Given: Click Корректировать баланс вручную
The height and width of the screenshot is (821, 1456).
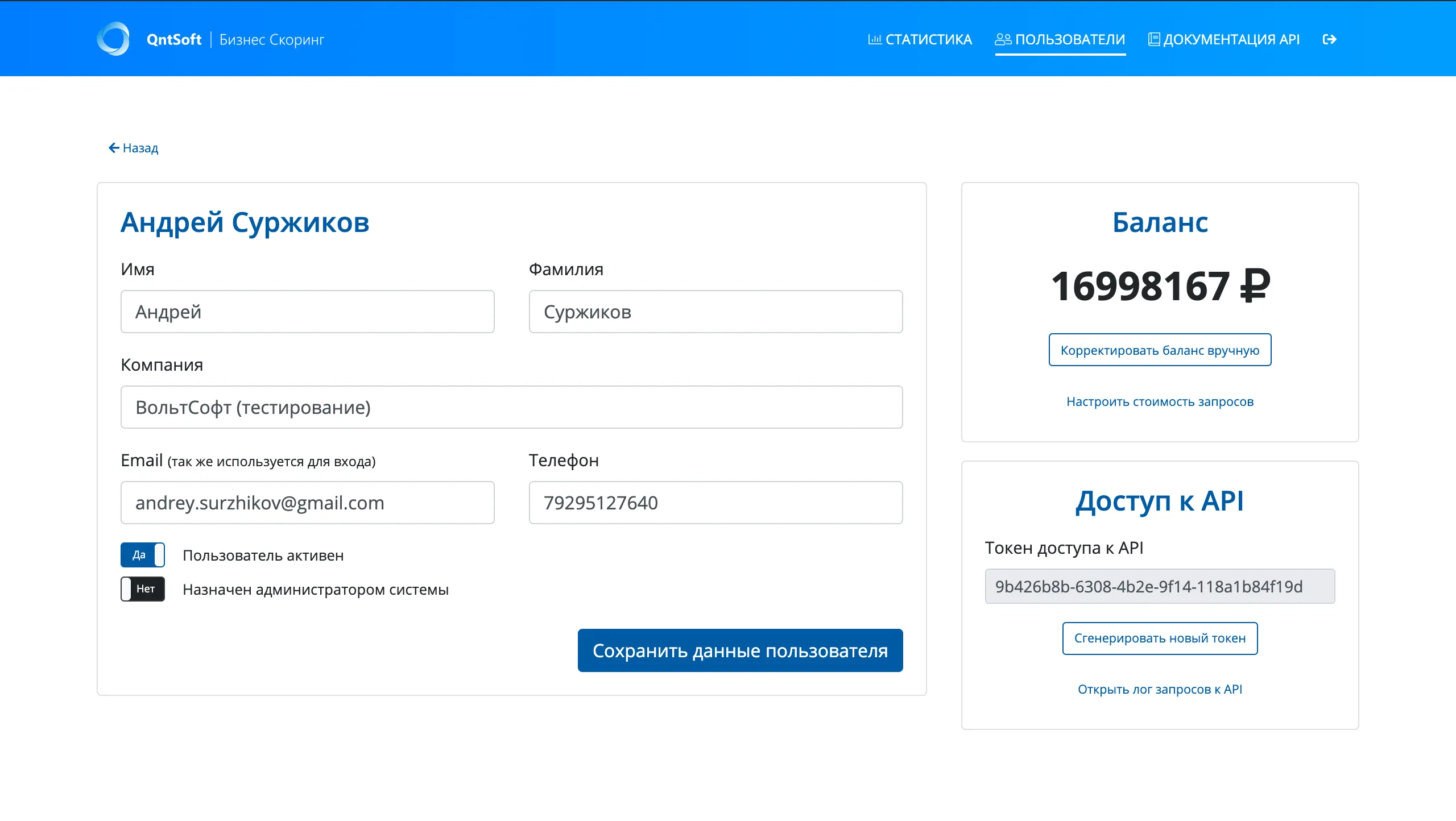Looking at the screenshot, I should pyautogui.click(x=1160, y=350).
